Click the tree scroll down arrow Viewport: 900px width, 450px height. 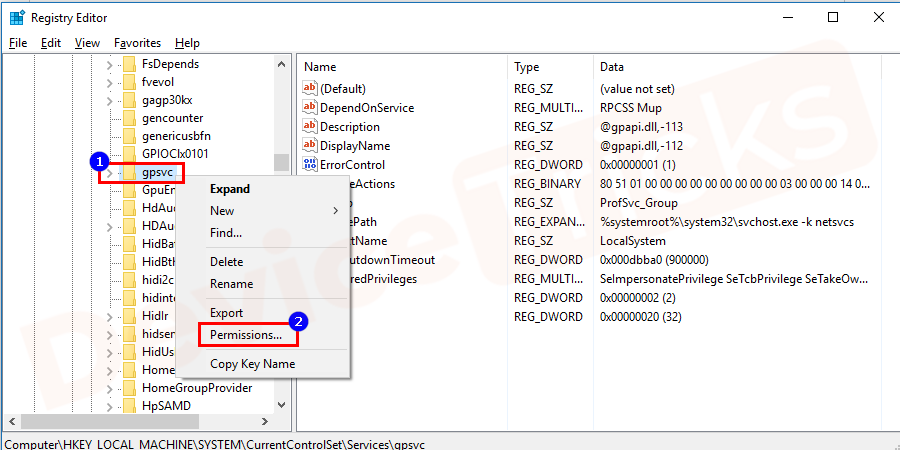[x=281, y=405]
